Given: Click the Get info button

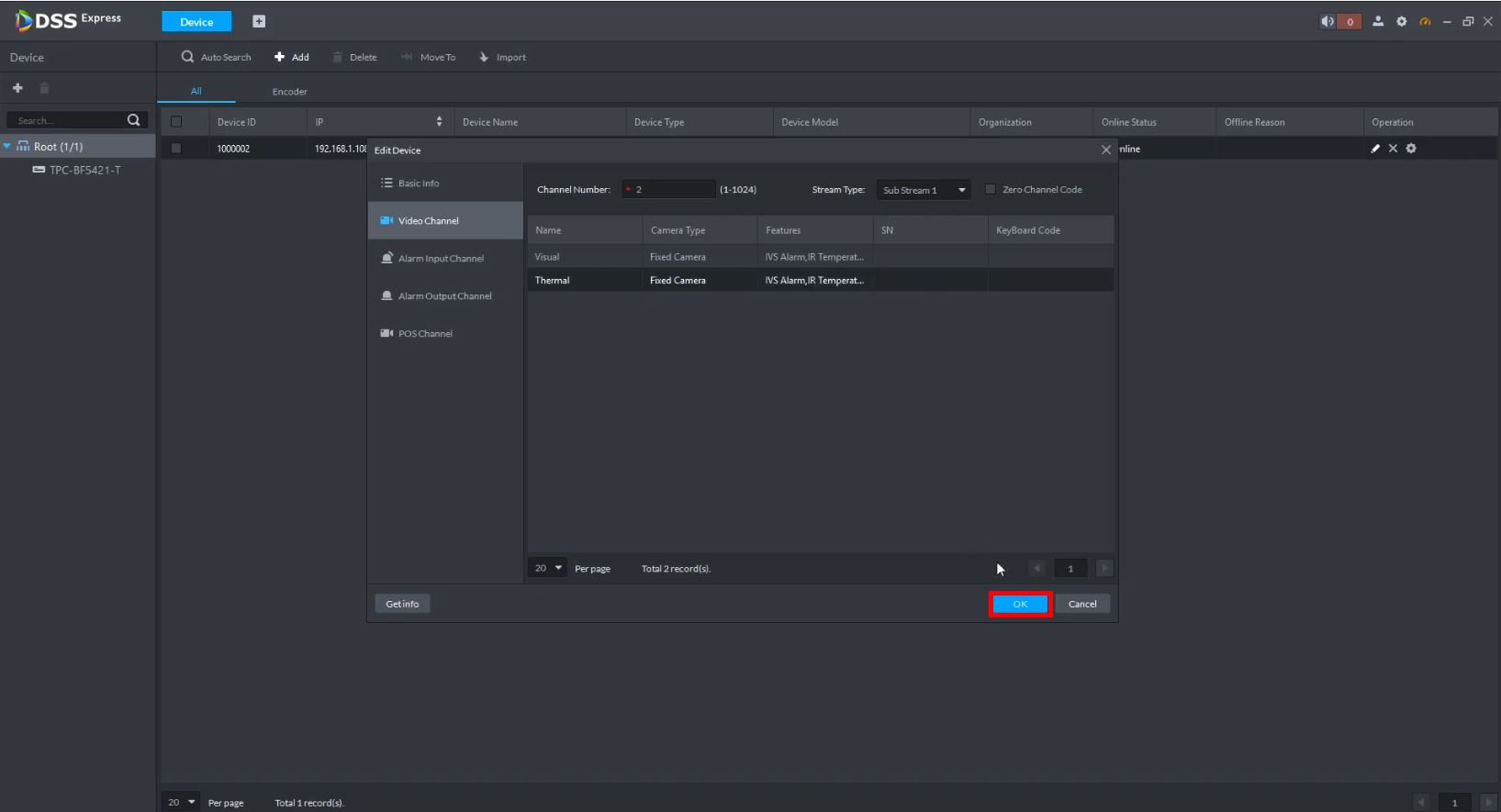Looking at the screenshot, I should pyautogui.click(x=402, y=604).
